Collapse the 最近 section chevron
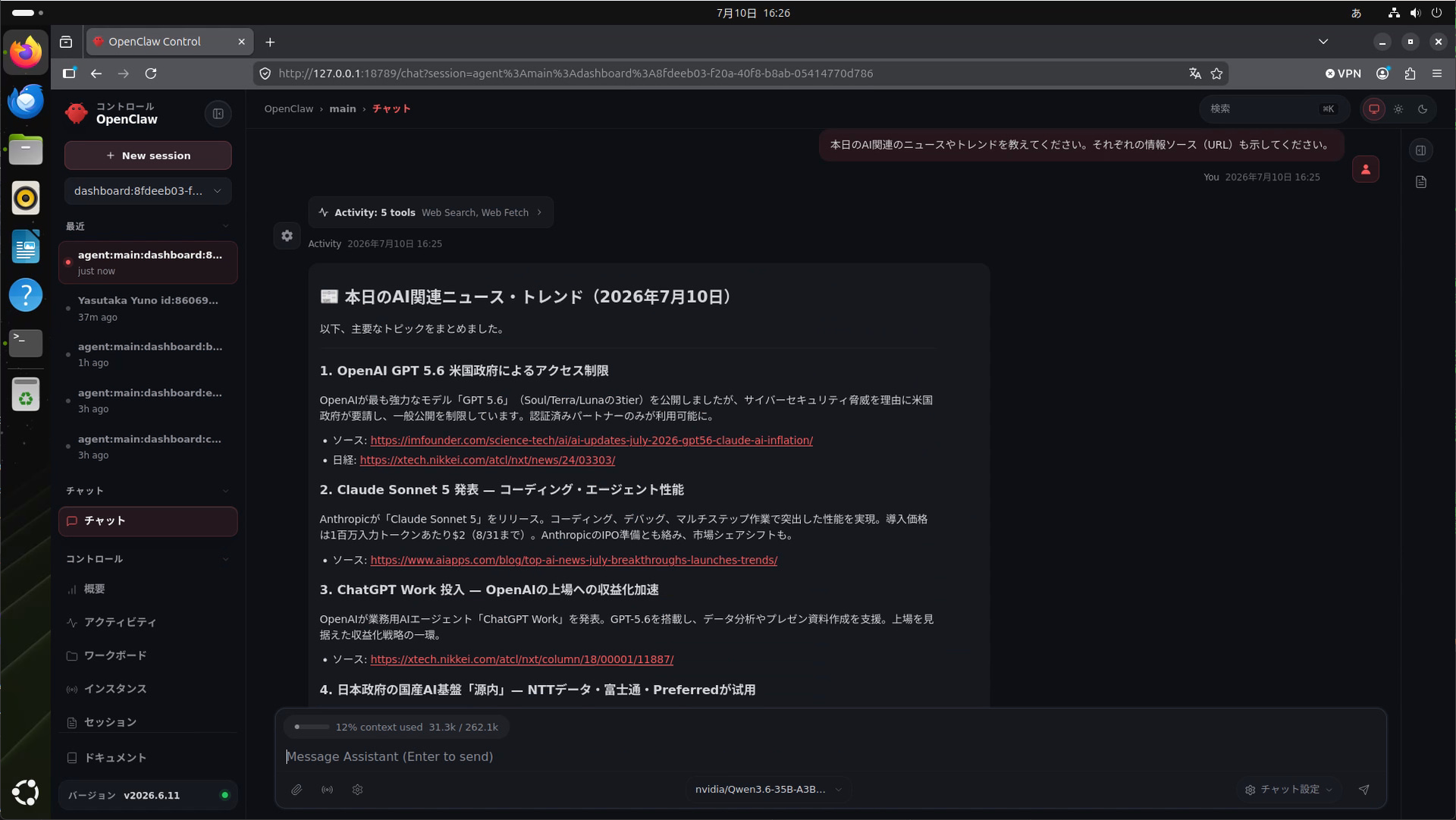The width and height of the screenshot is (1456, 820). (x=225, y=227)
